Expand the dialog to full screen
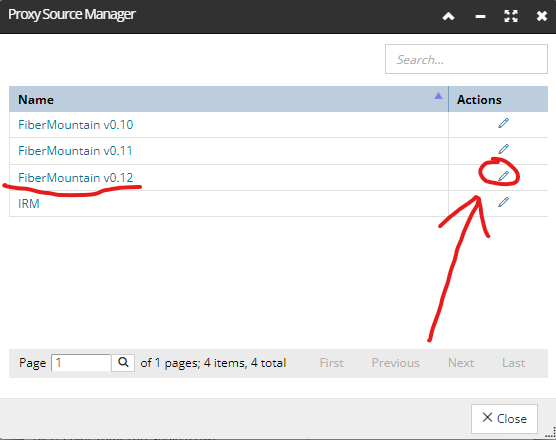This screenshot has height=441, width=556. point(511,16)
